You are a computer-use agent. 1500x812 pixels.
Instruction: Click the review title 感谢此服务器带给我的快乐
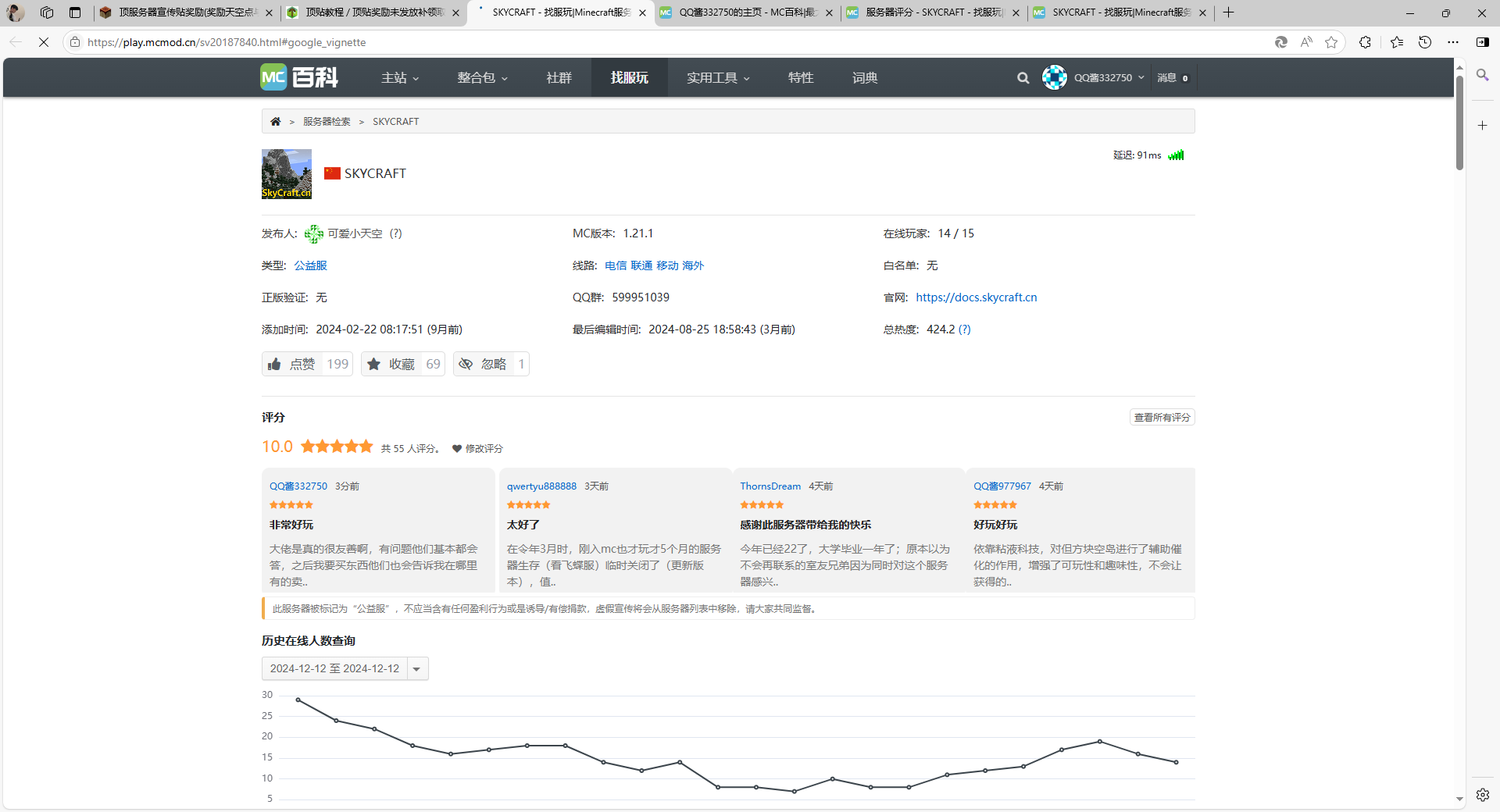coord(805,525)
